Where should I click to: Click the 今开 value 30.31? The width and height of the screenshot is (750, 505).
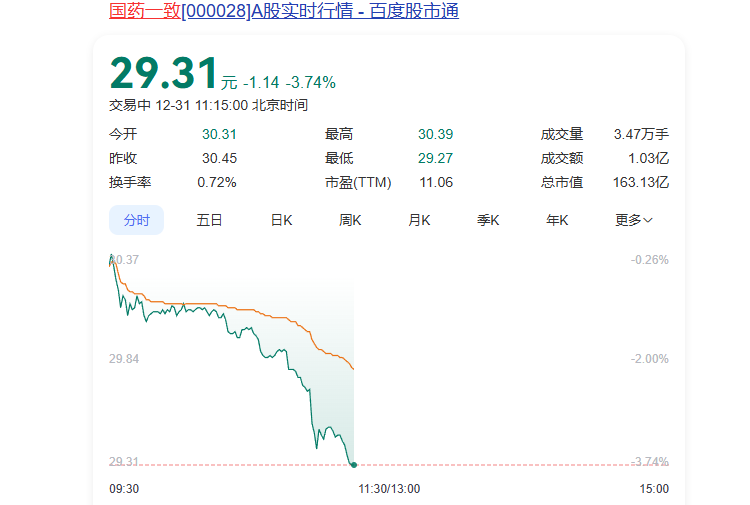point(219,134)
